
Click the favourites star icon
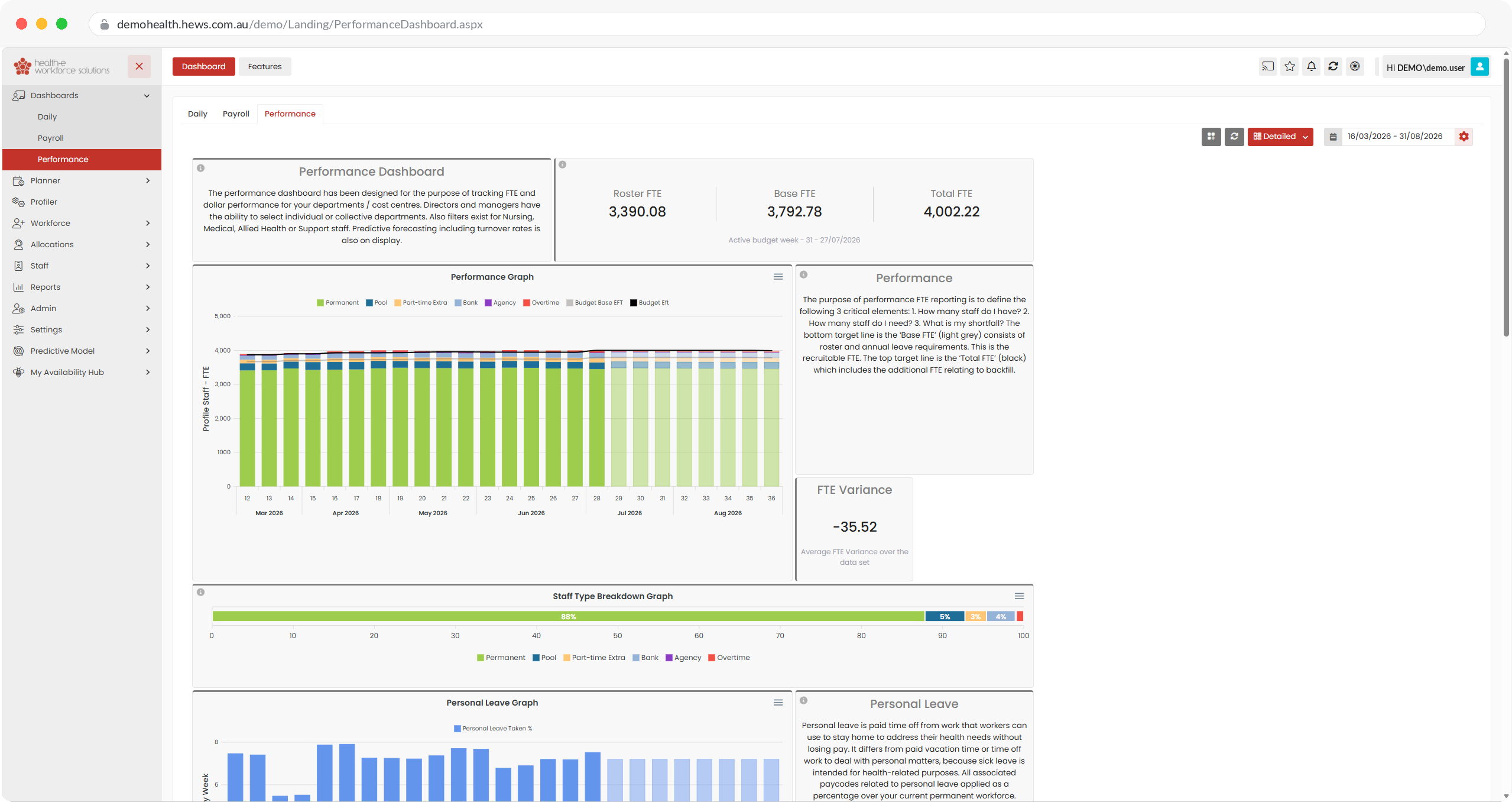(1289, 66)
